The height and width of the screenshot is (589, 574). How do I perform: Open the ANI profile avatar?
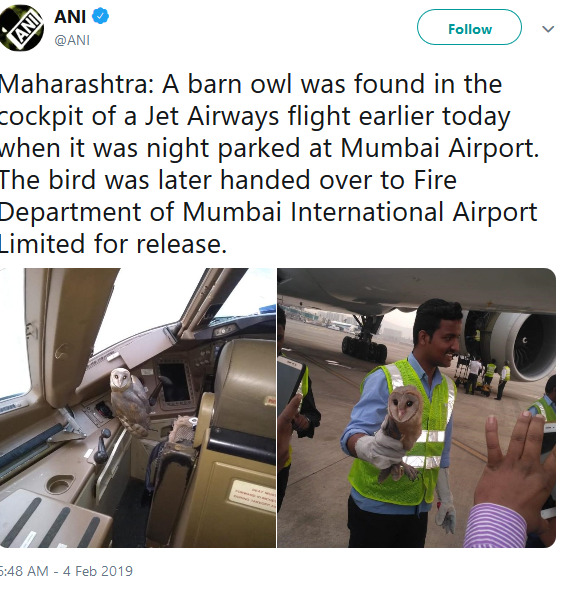(x=21, y=28)
